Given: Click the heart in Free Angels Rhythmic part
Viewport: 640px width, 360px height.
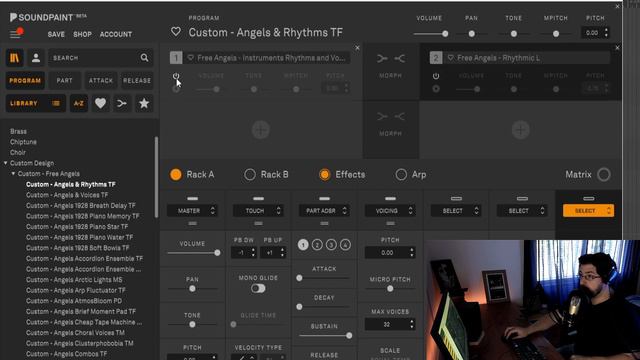Looking at the screenshot, I should (x=451, y=58).
